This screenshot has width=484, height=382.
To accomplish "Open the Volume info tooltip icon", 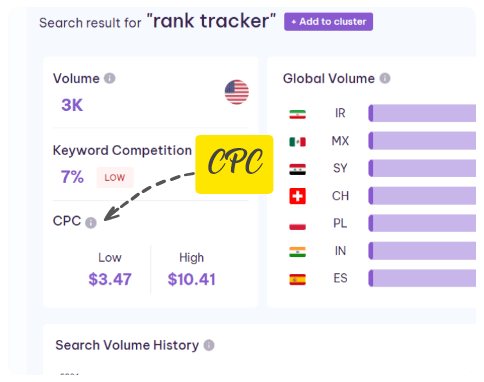I will coord(110,78).
